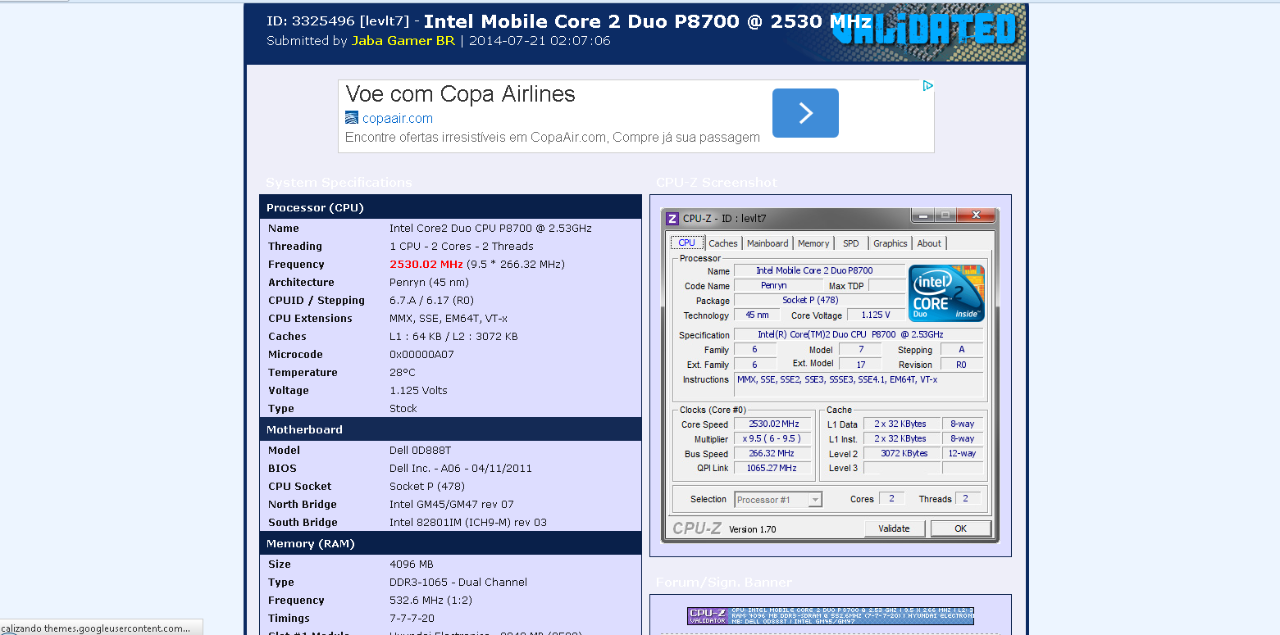
Task: Click the 'System Specifications' heading
Action: [x=339, y=182]
